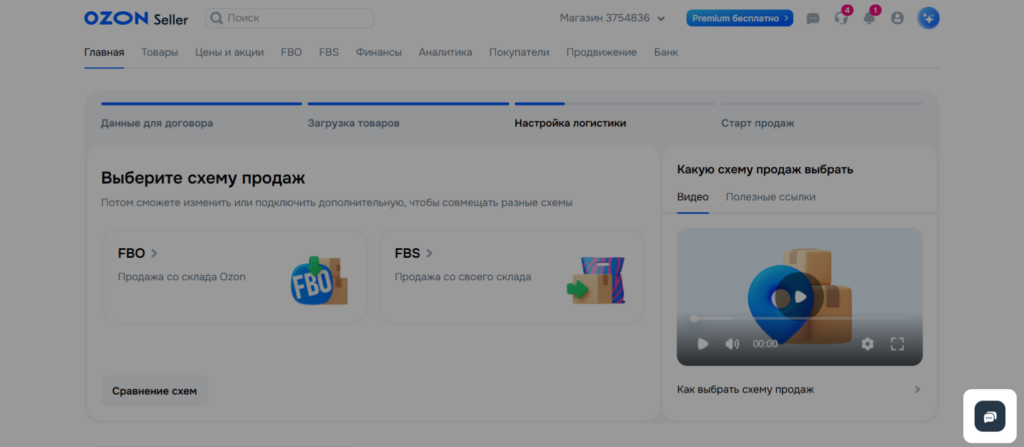Open video settings gear
This screenshot has height=447, width=1024.
[867, 344]
